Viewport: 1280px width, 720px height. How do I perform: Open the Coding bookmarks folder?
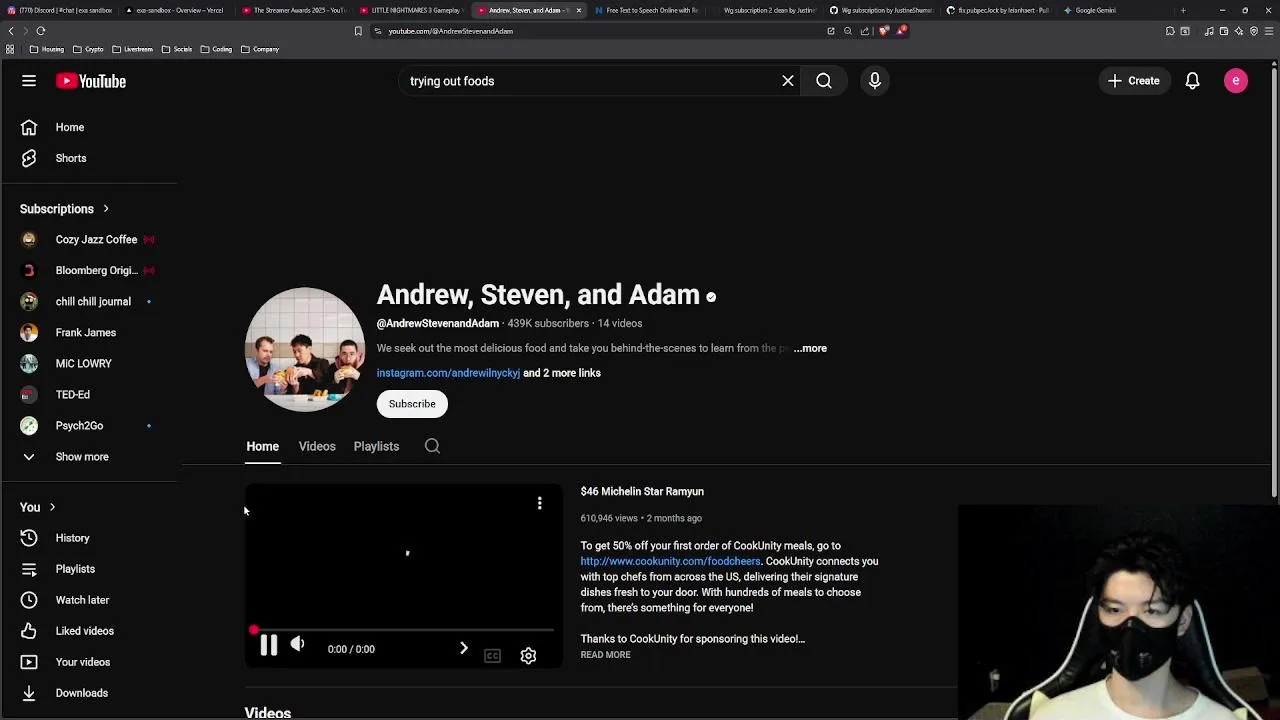pyautogui.click(x=216, y=49)
